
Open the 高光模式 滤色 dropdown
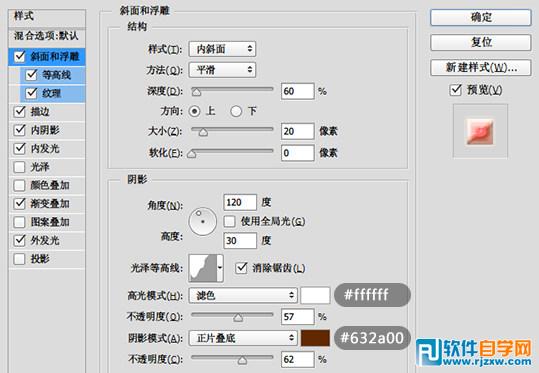(x=243, y=295)
